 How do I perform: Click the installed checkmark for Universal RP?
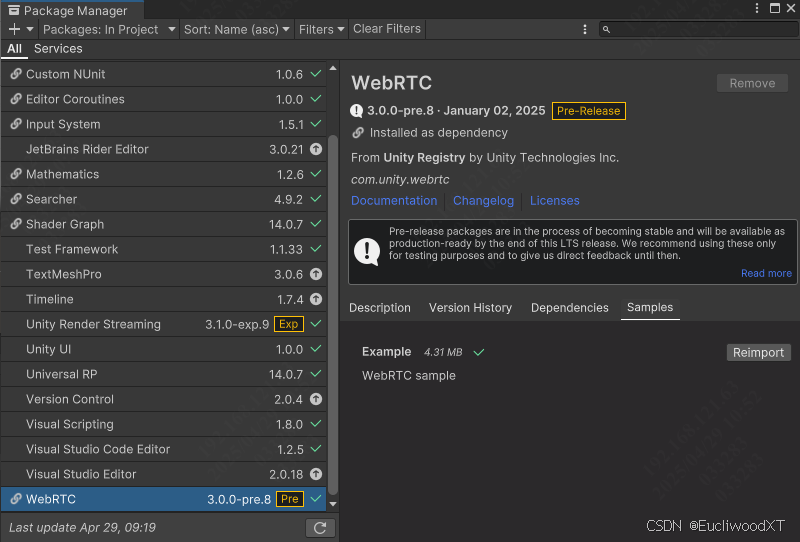(316, 374)
